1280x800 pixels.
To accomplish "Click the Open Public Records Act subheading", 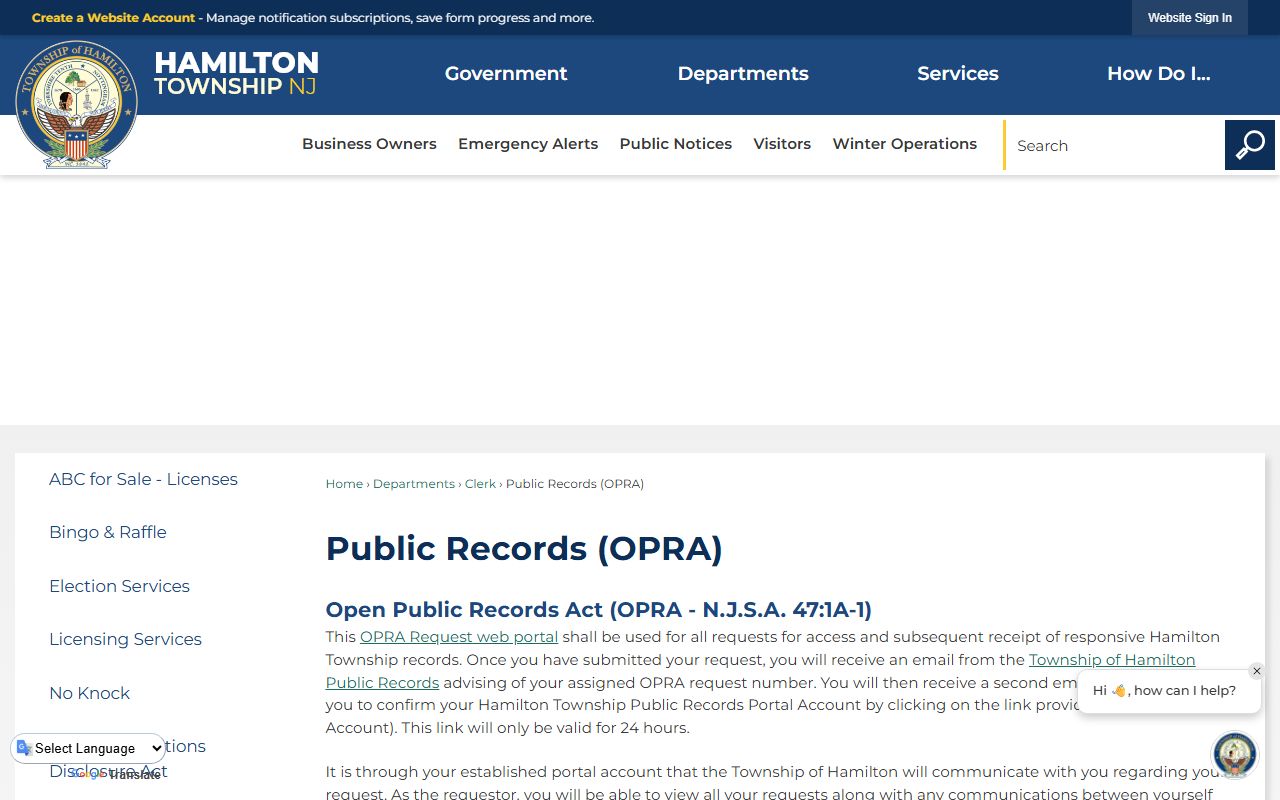I will [x=599, y=610].
